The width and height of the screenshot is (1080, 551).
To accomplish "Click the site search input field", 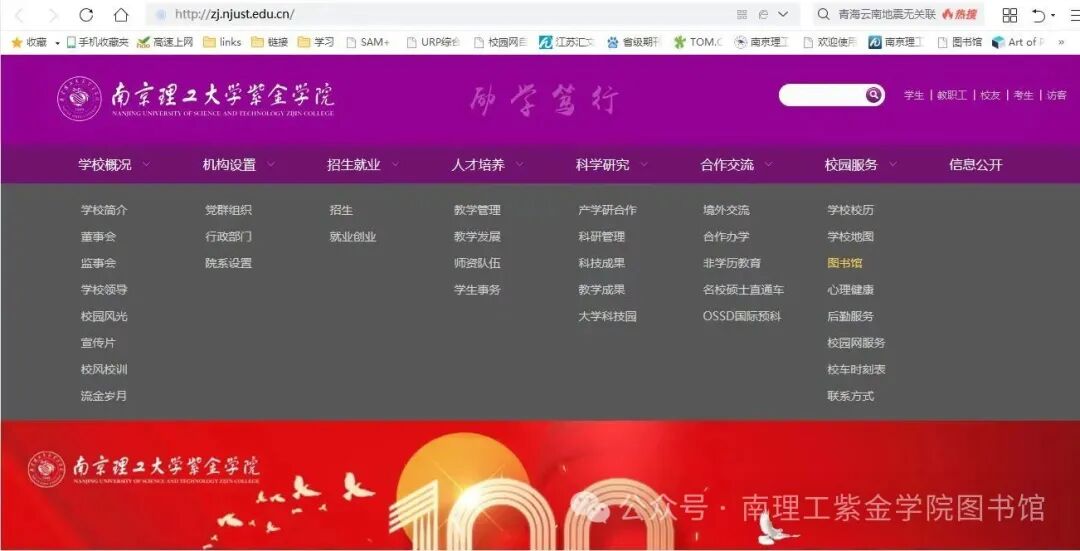I will [x=822, y=95].
